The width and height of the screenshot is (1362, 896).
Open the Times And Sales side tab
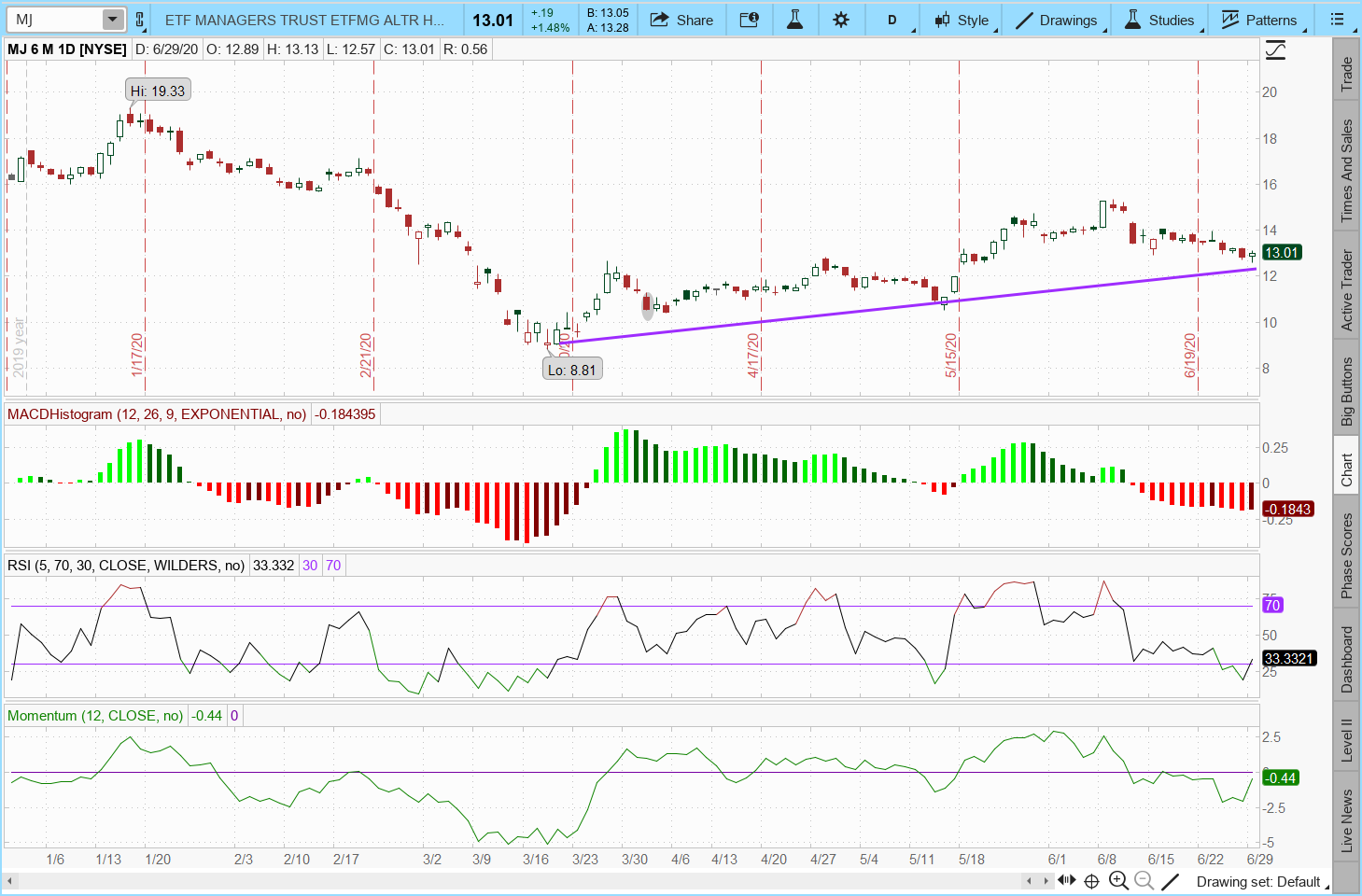point(1346,171)
